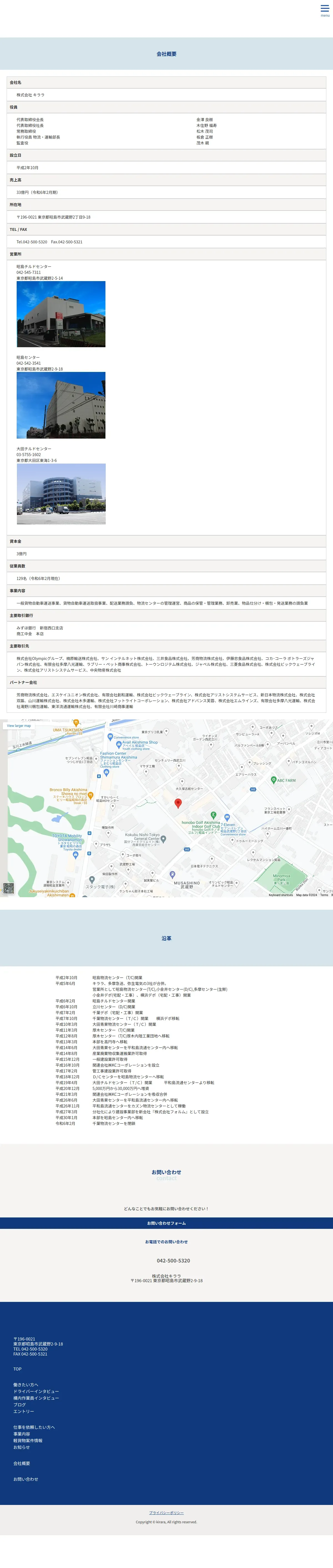Viewport: 333px width, 1568px height.
Task: Click company name 株式会社 キララ in table
Action: pos(30,95)
